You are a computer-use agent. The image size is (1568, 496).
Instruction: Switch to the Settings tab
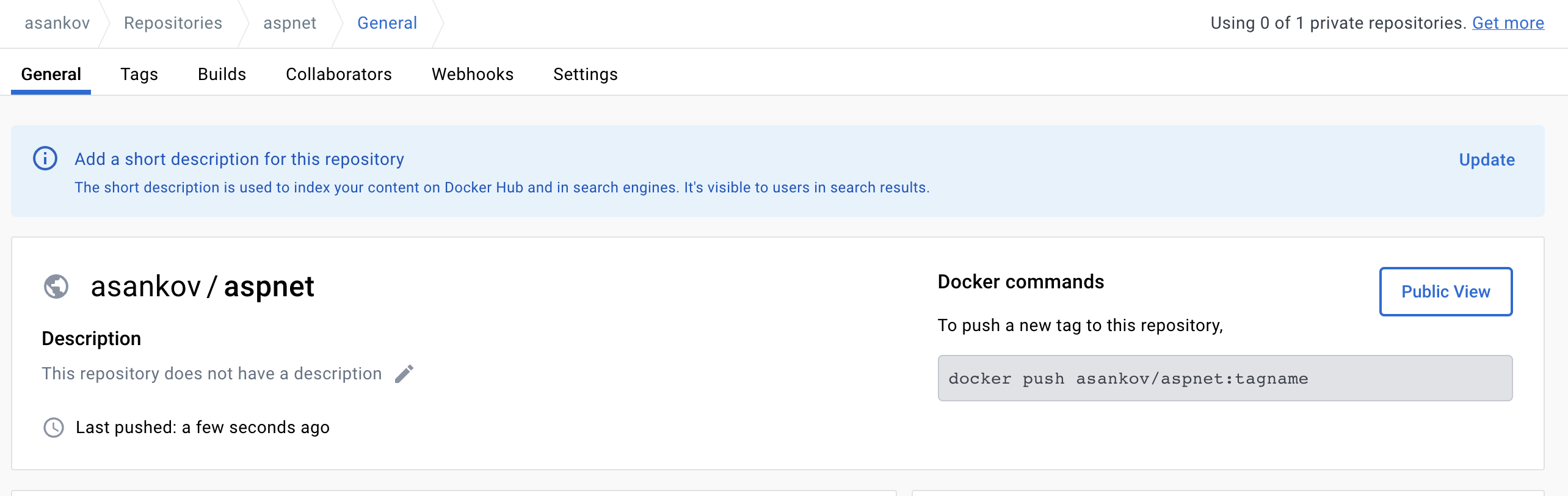pos(586,74)
